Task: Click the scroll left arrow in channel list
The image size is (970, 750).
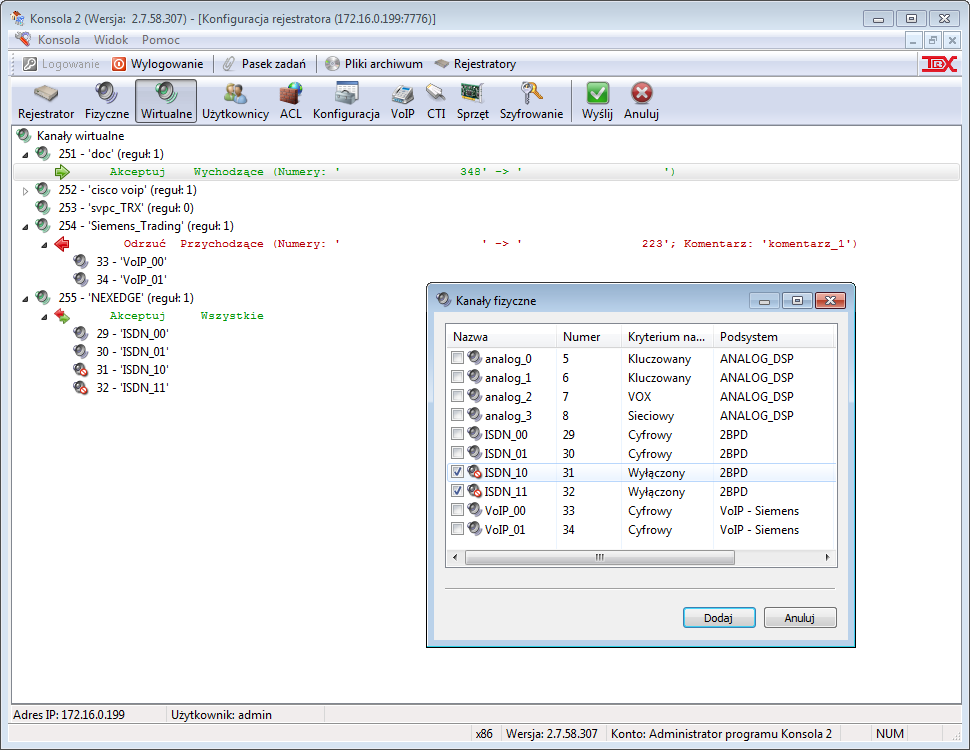Action: (455, 558)
